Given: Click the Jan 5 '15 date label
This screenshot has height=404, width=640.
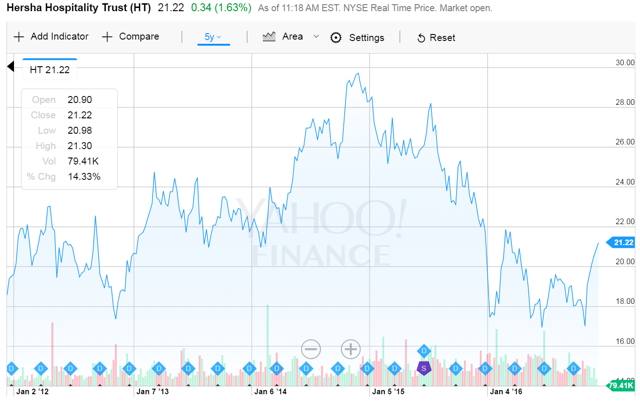Looking at the screenshot, I should [x=388, y=392].
